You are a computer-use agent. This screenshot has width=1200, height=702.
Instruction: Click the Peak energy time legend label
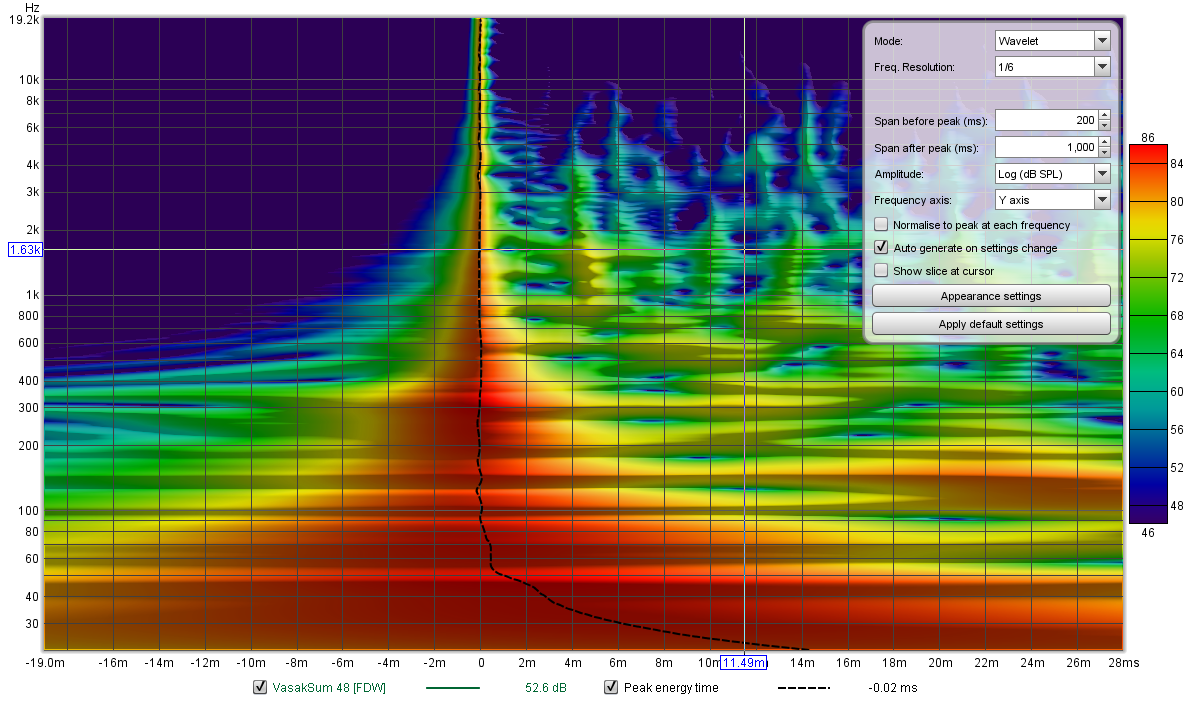[x=671, y=688]
